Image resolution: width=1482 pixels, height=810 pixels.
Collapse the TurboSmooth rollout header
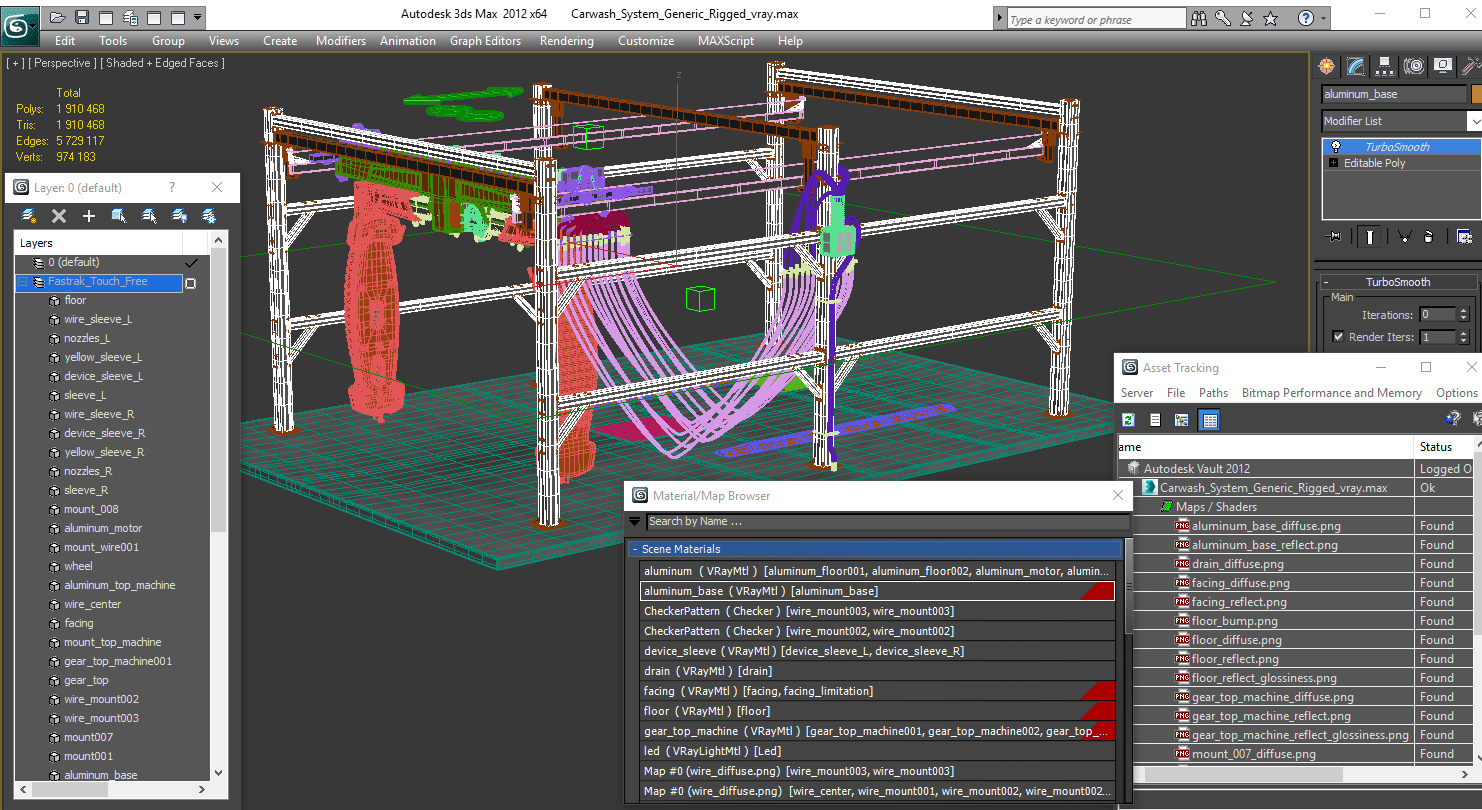1397,282
